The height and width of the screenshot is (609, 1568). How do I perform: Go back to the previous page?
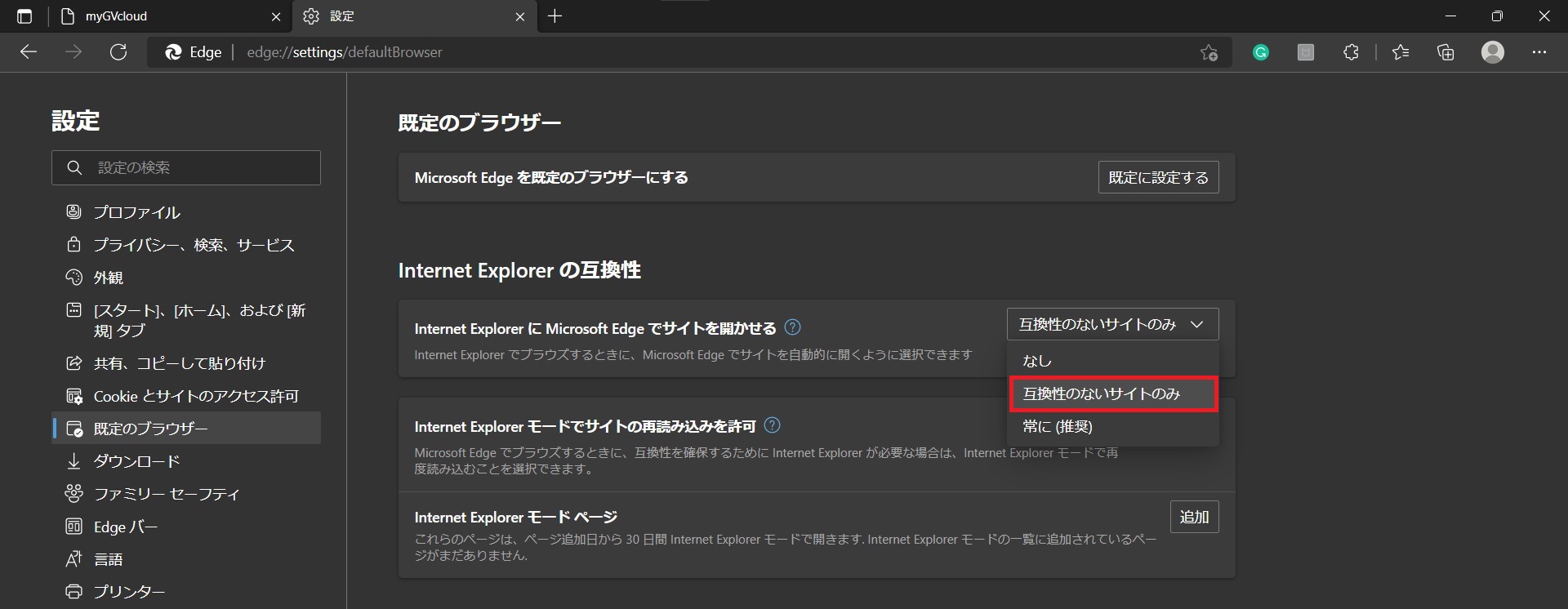29,52
